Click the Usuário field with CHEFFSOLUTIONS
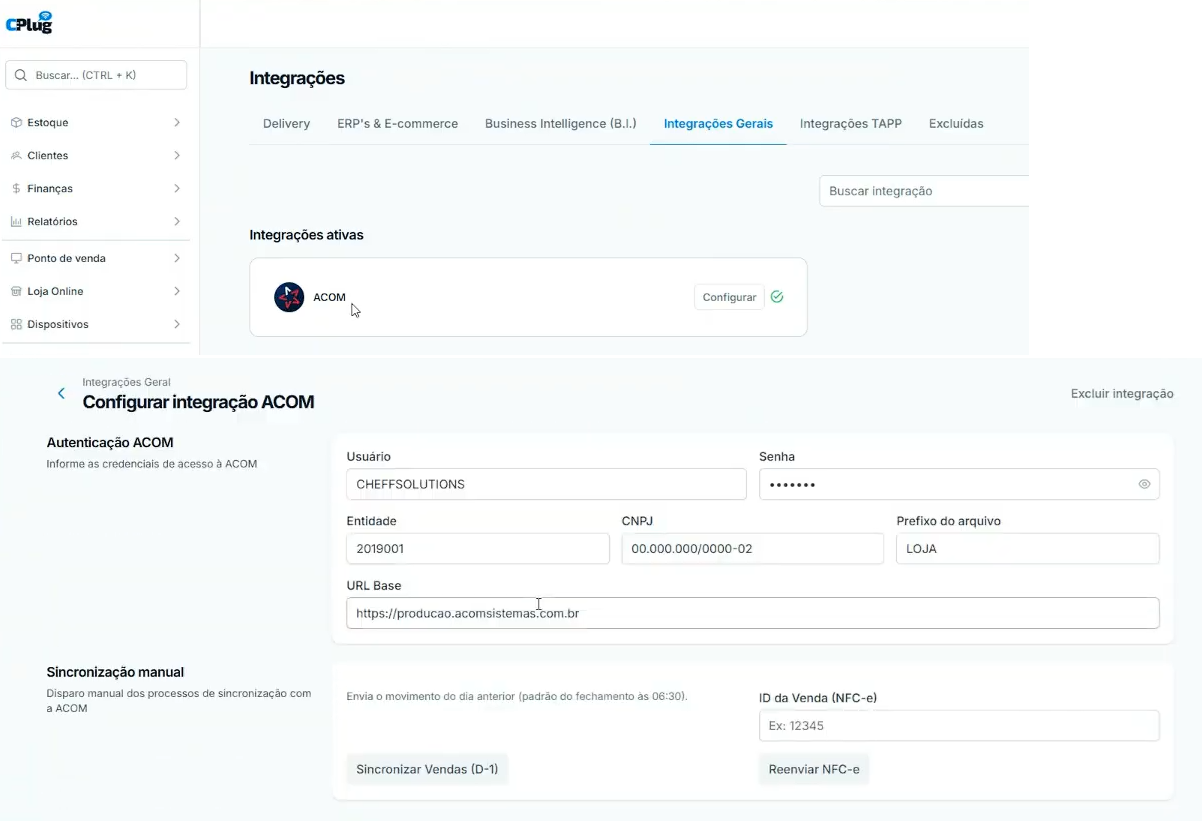1202x821 pixels. pyautogui.click(x=546, y=484)
